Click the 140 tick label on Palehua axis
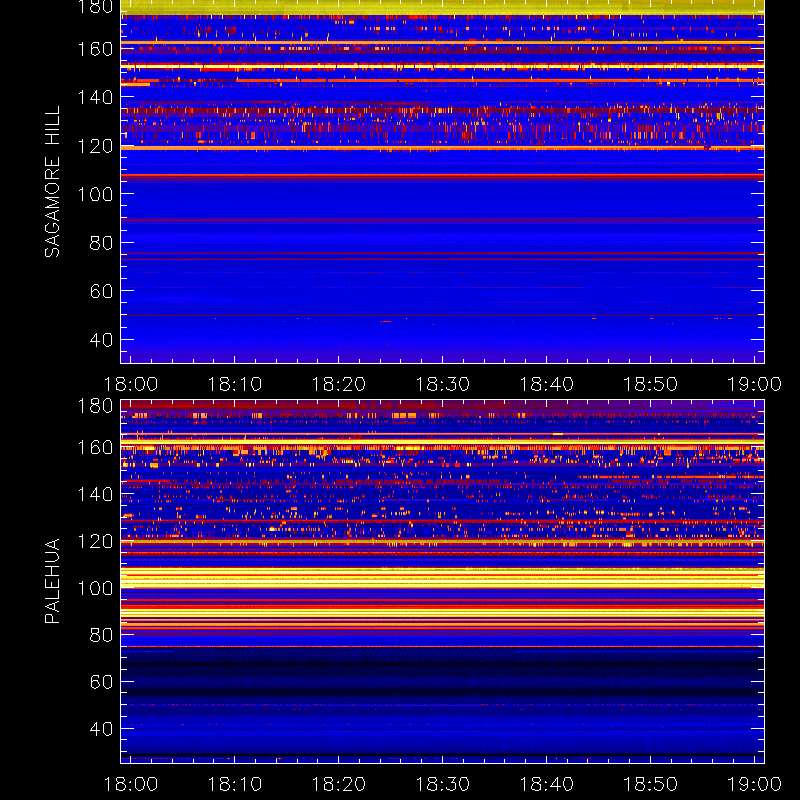The image size is (800, 800). coord(95,494)
